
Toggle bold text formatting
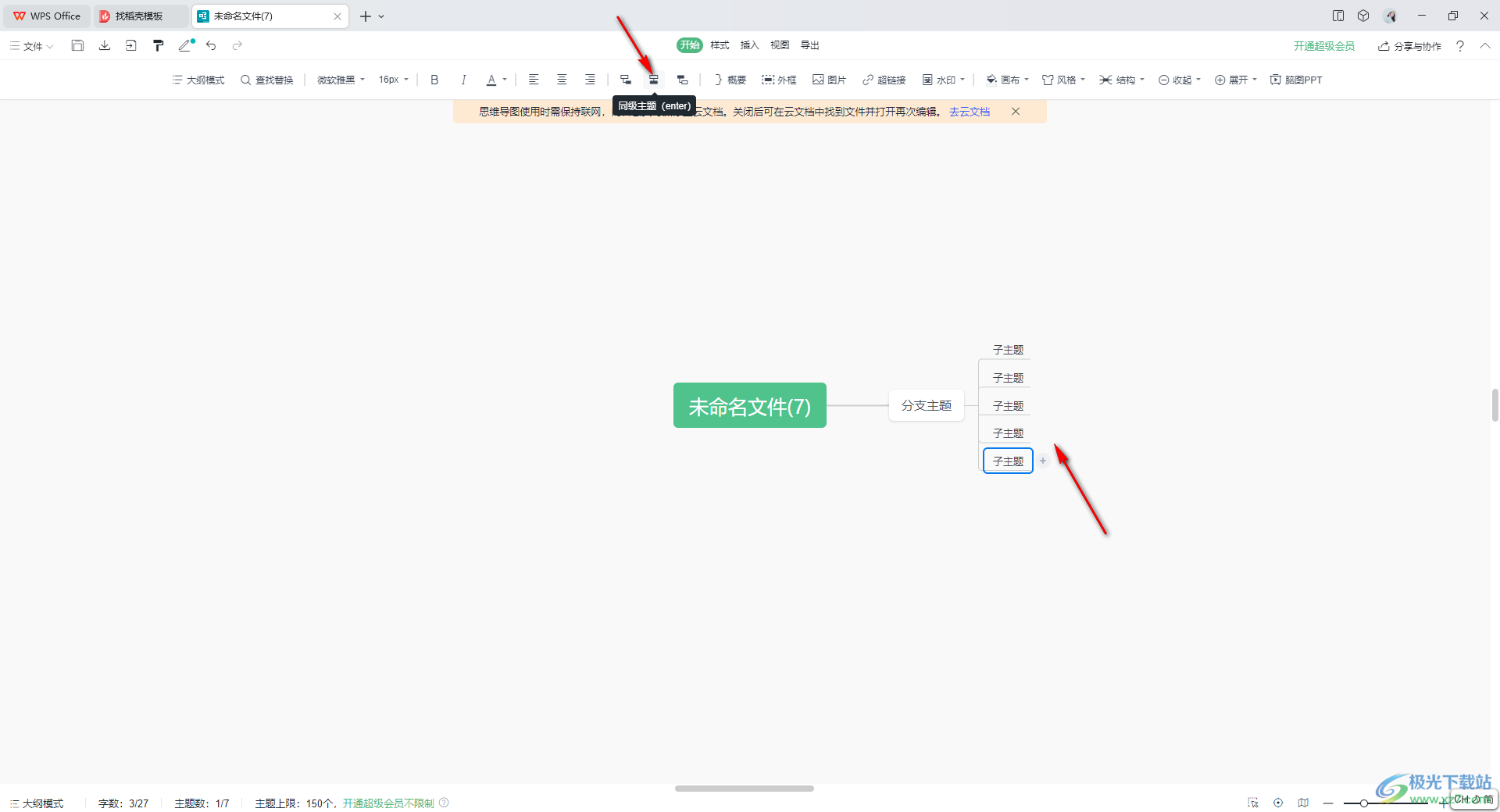(x=434, y=80)
